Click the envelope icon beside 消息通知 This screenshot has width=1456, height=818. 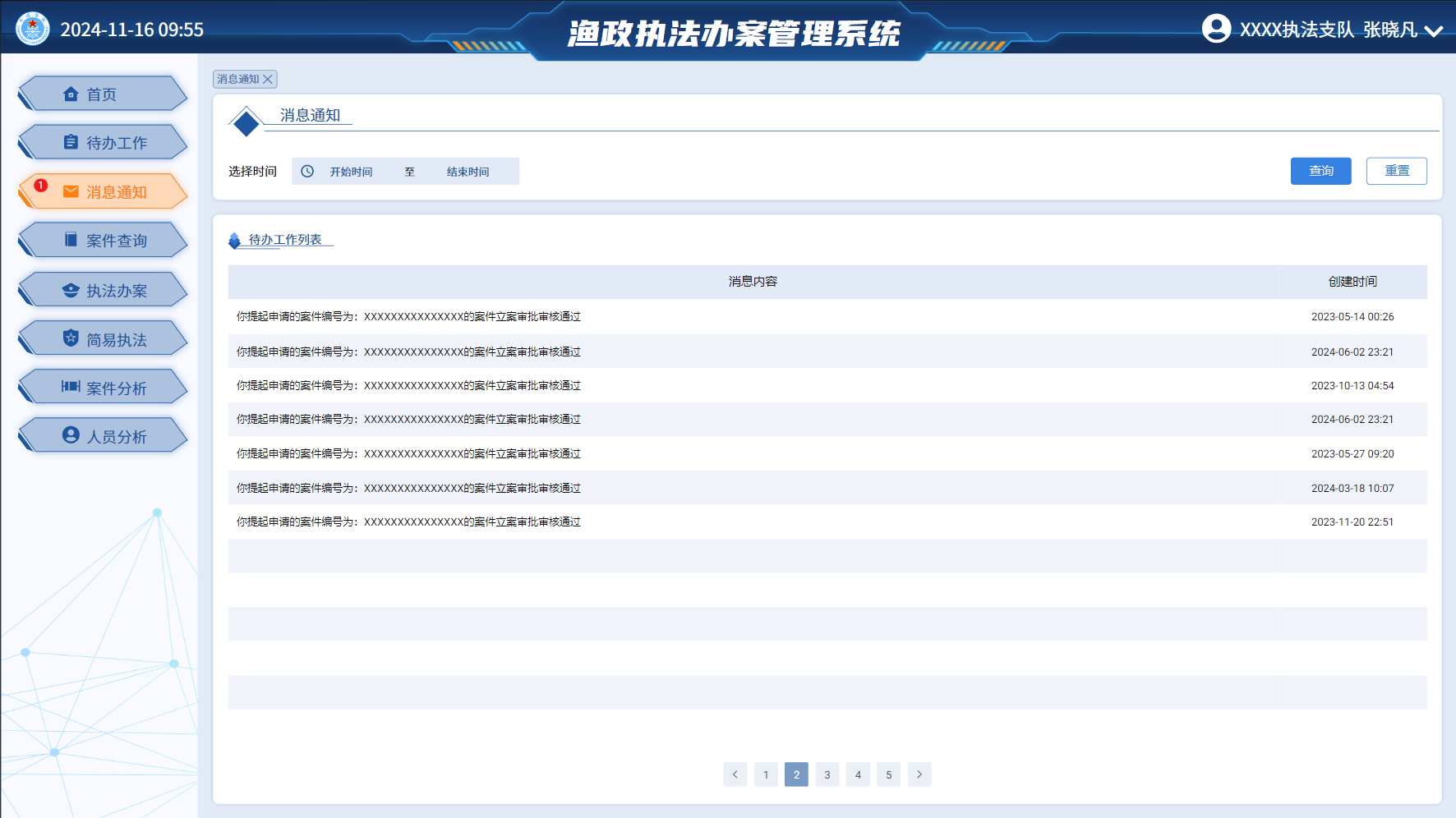71,191
